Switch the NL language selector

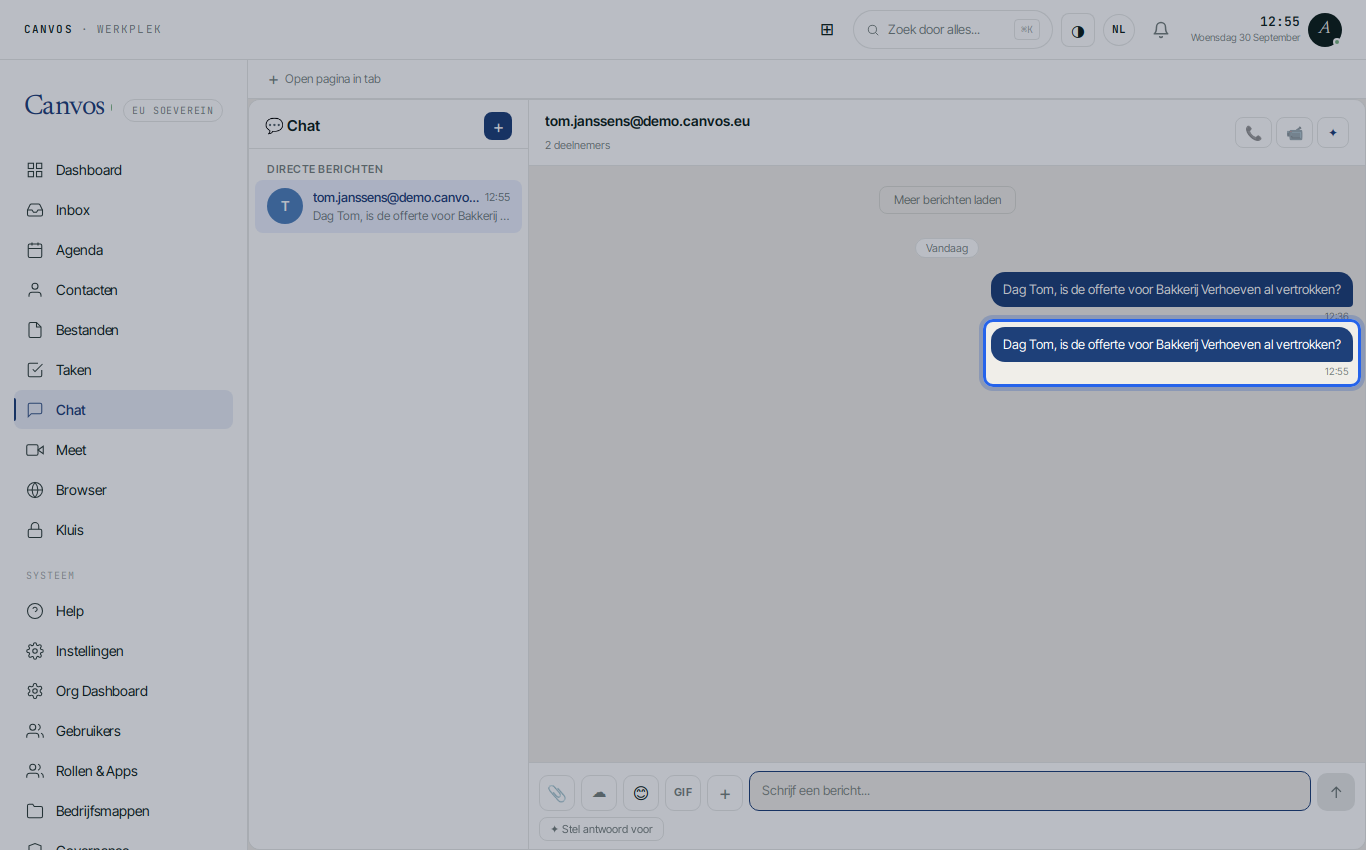[x=1119, y=30]
